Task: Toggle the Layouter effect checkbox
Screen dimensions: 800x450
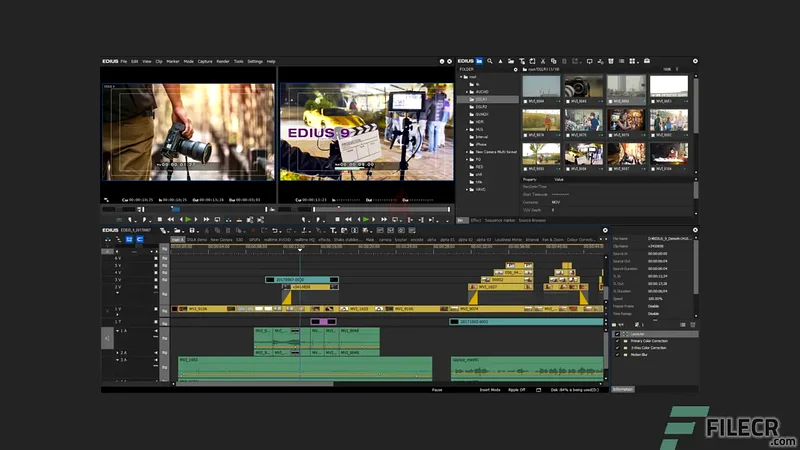Action: (x=617, y=334)
